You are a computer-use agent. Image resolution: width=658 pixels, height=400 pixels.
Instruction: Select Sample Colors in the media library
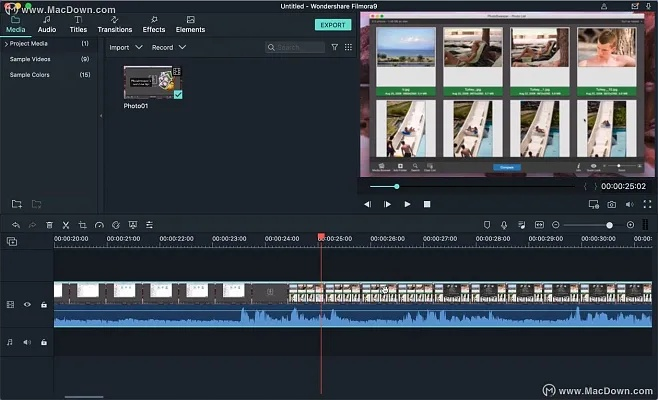(29, 75)
